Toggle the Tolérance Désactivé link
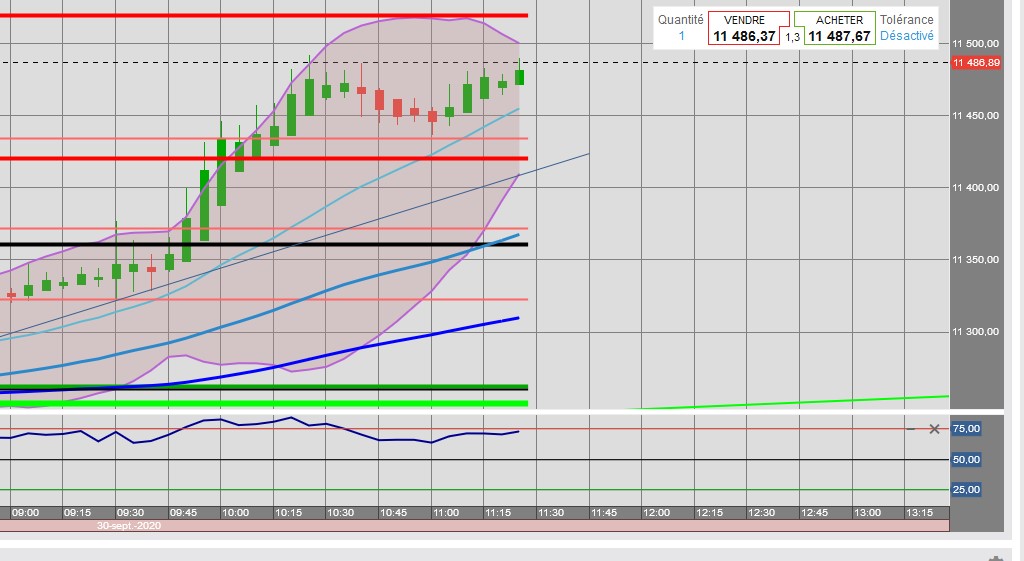Viewport: 1024px width, 561px height. click(x=906, y=36)
